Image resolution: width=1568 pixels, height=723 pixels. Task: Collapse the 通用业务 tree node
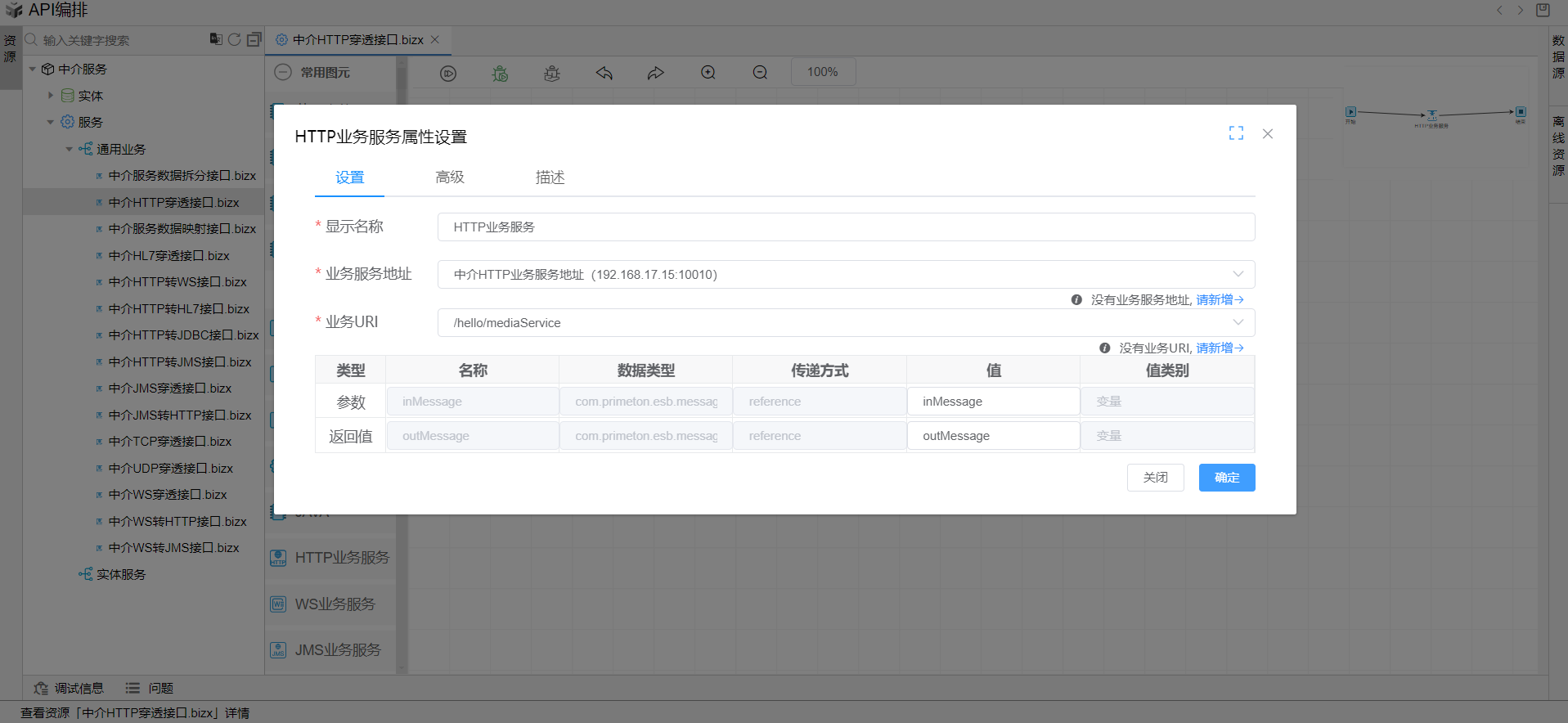point(70,149)
